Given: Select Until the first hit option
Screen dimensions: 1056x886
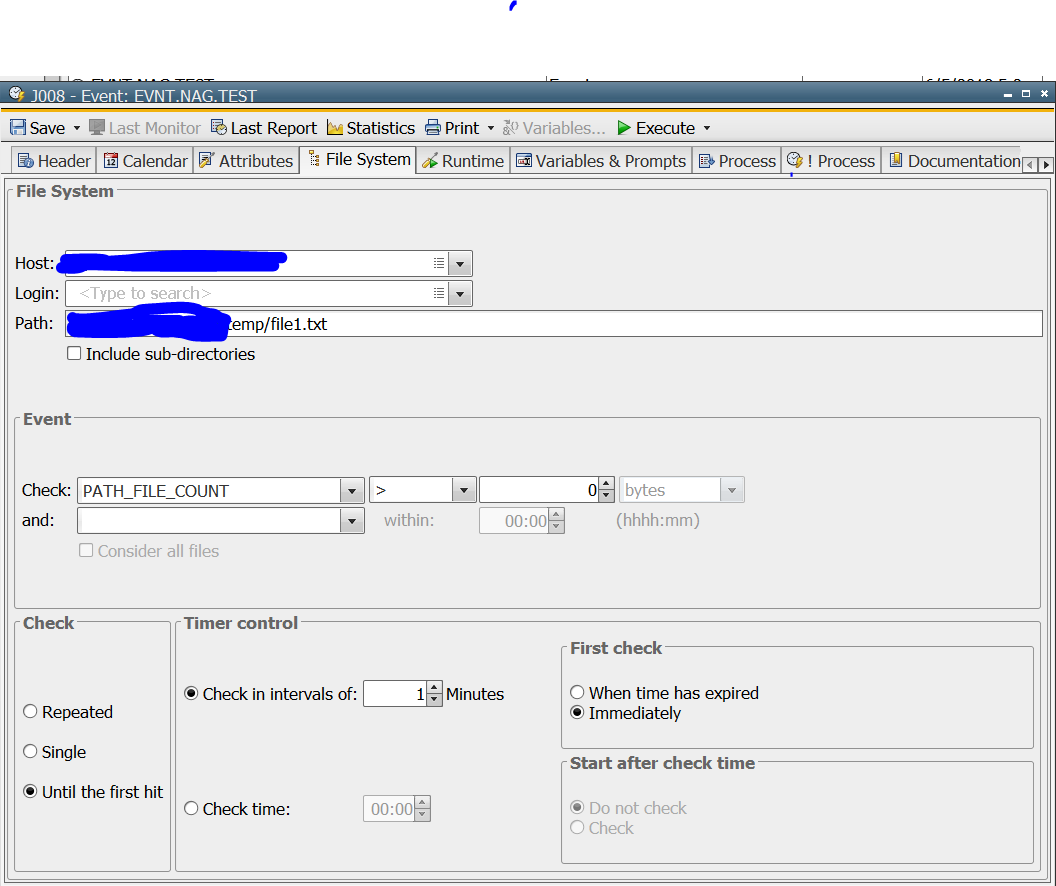Looking at the screenshot, I should (30, 791).
